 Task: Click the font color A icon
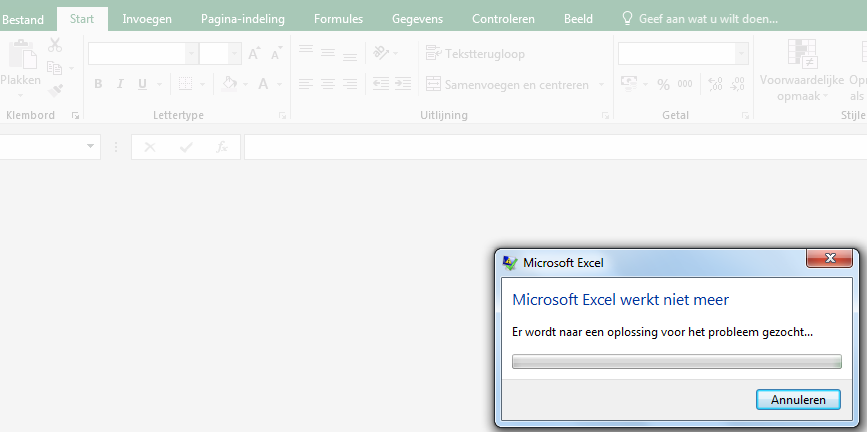(263, 84)
